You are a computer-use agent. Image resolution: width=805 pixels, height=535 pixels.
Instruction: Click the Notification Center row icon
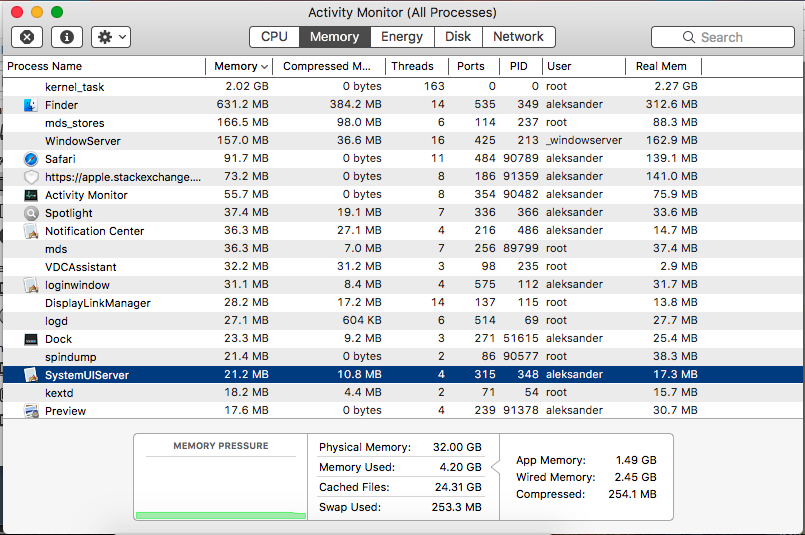point(31,231)
